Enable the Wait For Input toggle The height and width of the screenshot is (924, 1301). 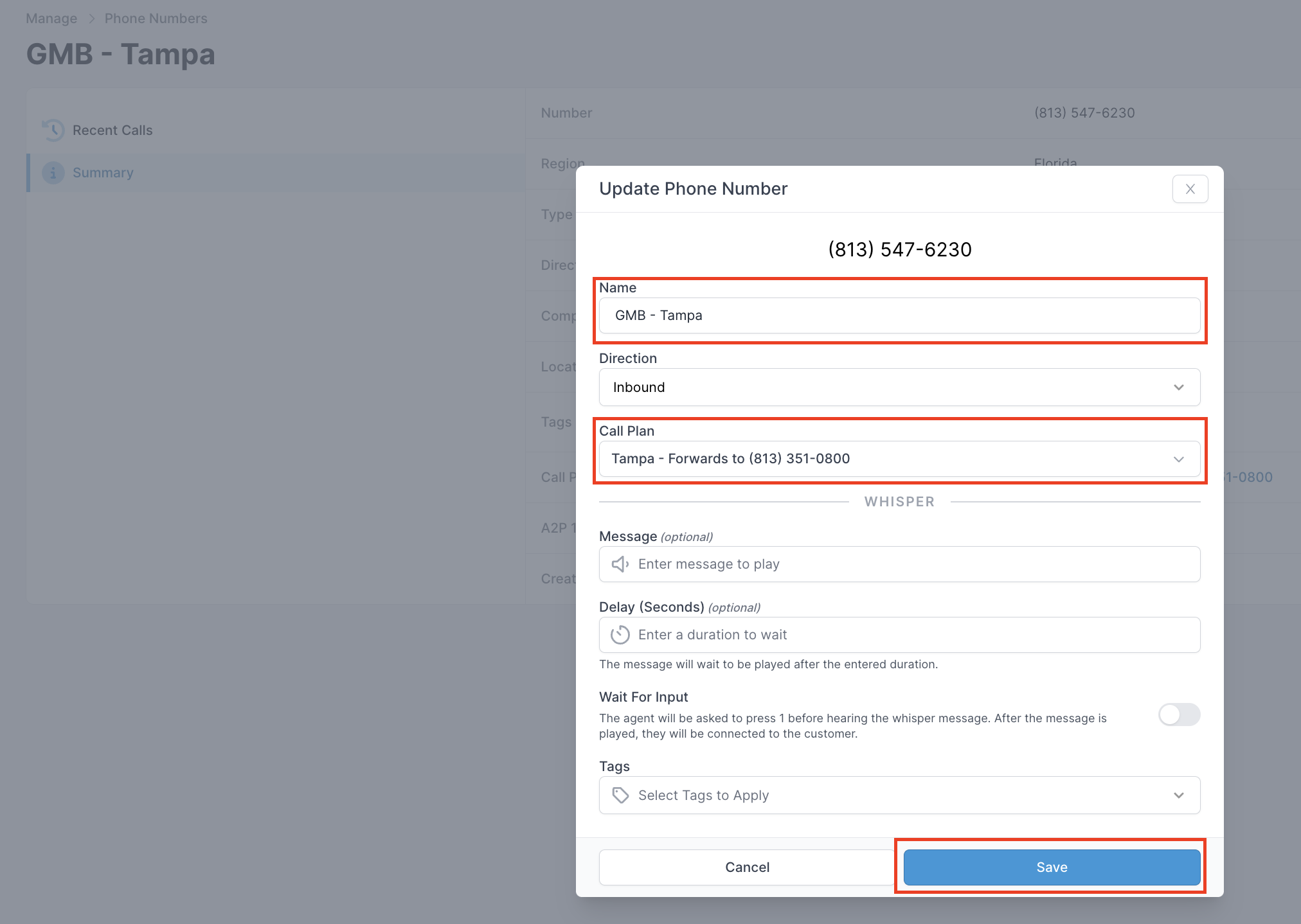coord(1179,715)
